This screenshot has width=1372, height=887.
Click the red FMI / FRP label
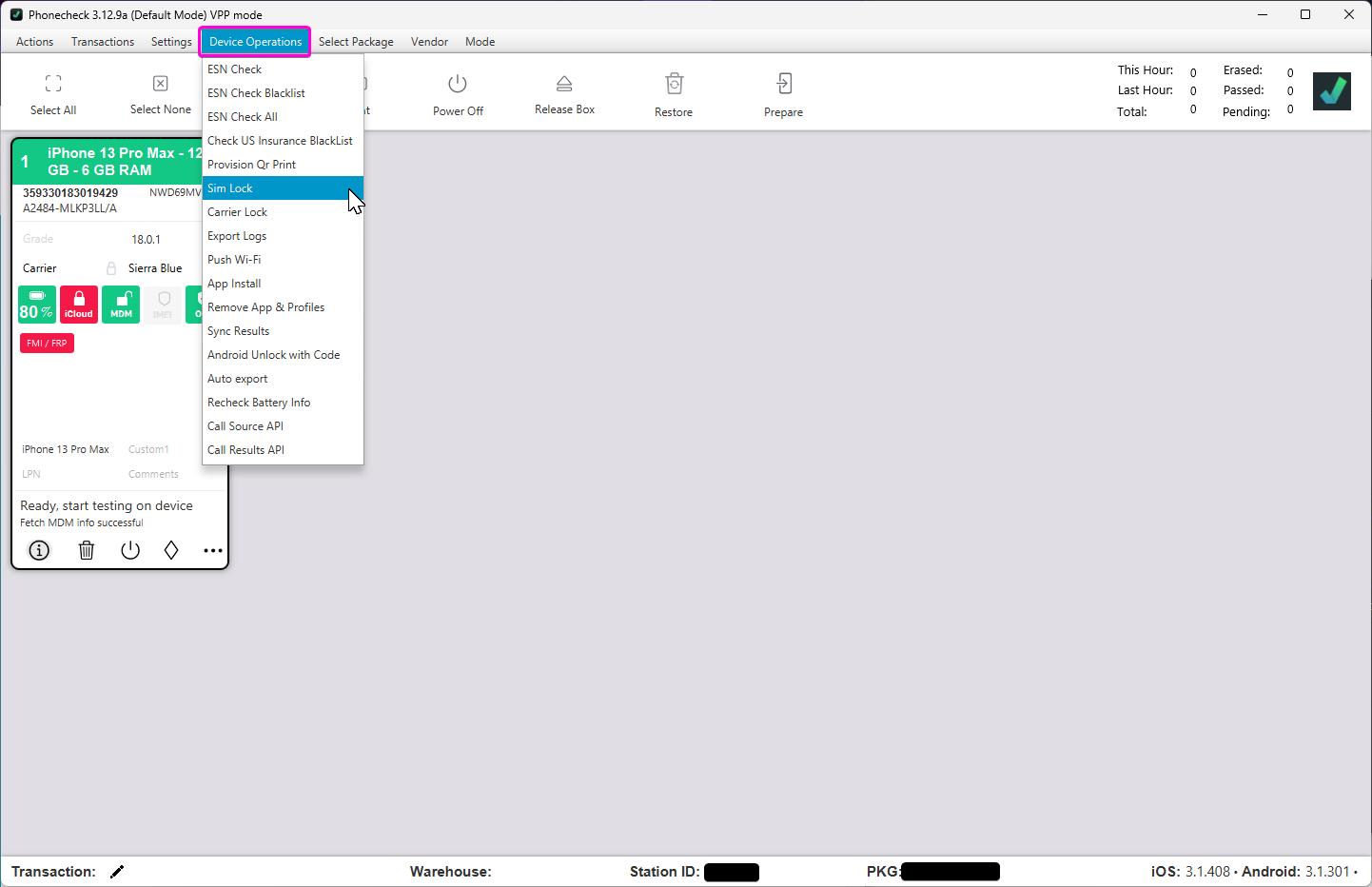[x=47, y=344]
